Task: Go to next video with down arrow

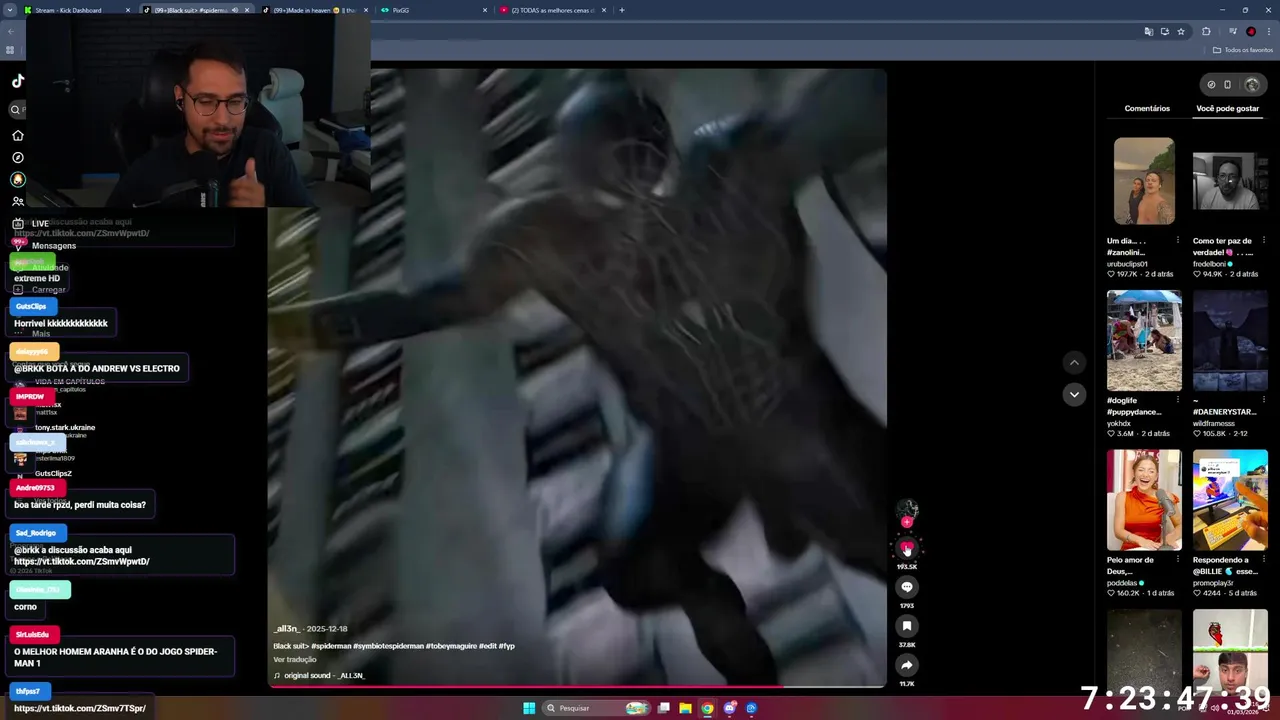Action: point(1074,394)
